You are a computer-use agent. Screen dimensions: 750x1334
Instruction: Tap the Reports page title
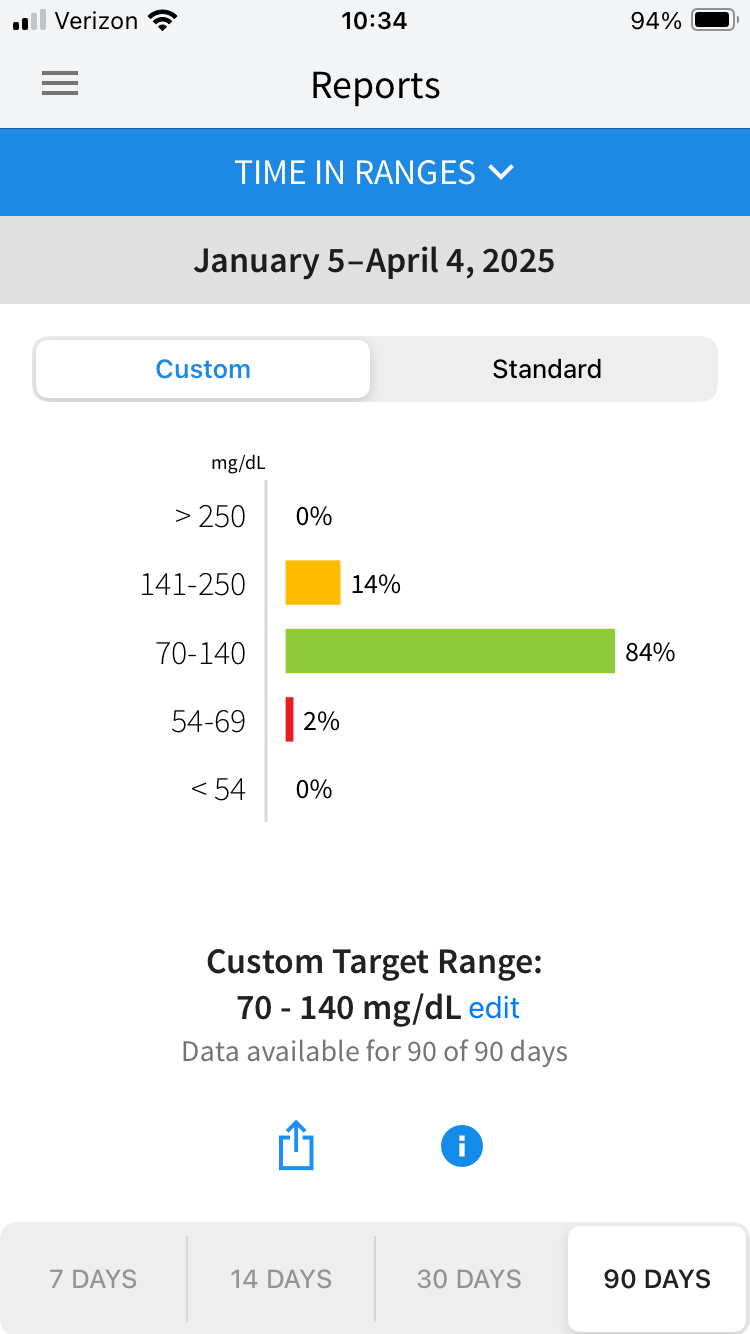pyautogui.click(x=375, y=85)
